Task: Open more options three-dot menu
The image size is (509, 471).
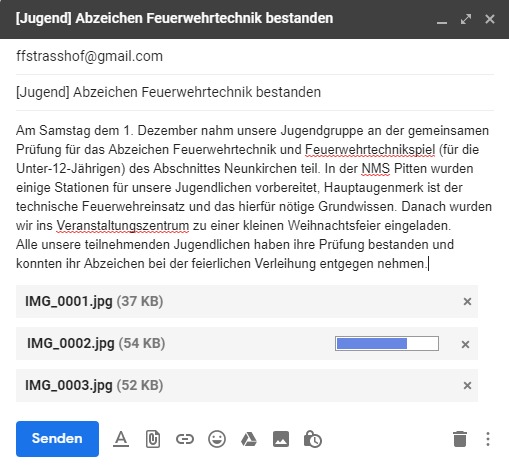Action: coord(488,439)
